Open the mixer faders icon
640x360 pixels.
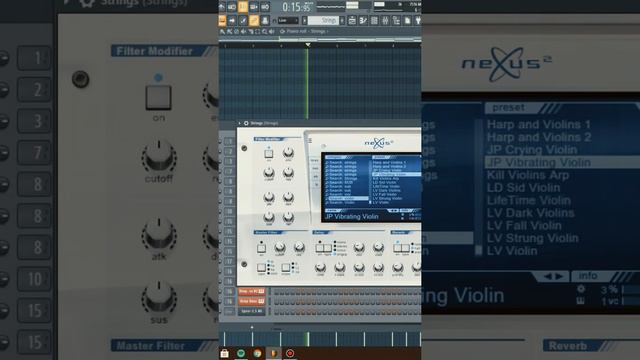click(385, 20)
